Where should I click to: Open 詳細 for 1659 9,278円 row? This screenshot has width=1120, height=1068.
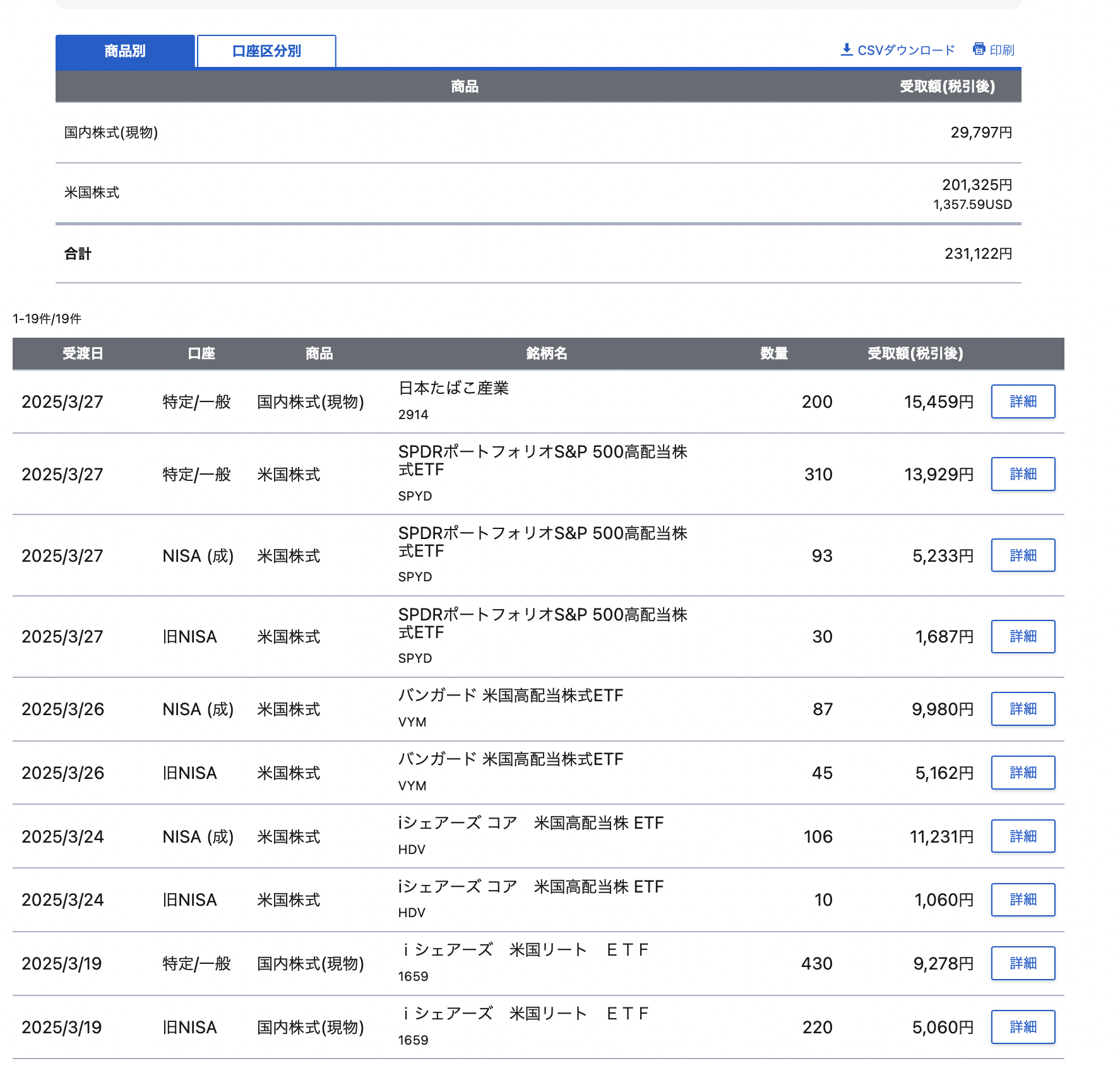coord(1023,963)
